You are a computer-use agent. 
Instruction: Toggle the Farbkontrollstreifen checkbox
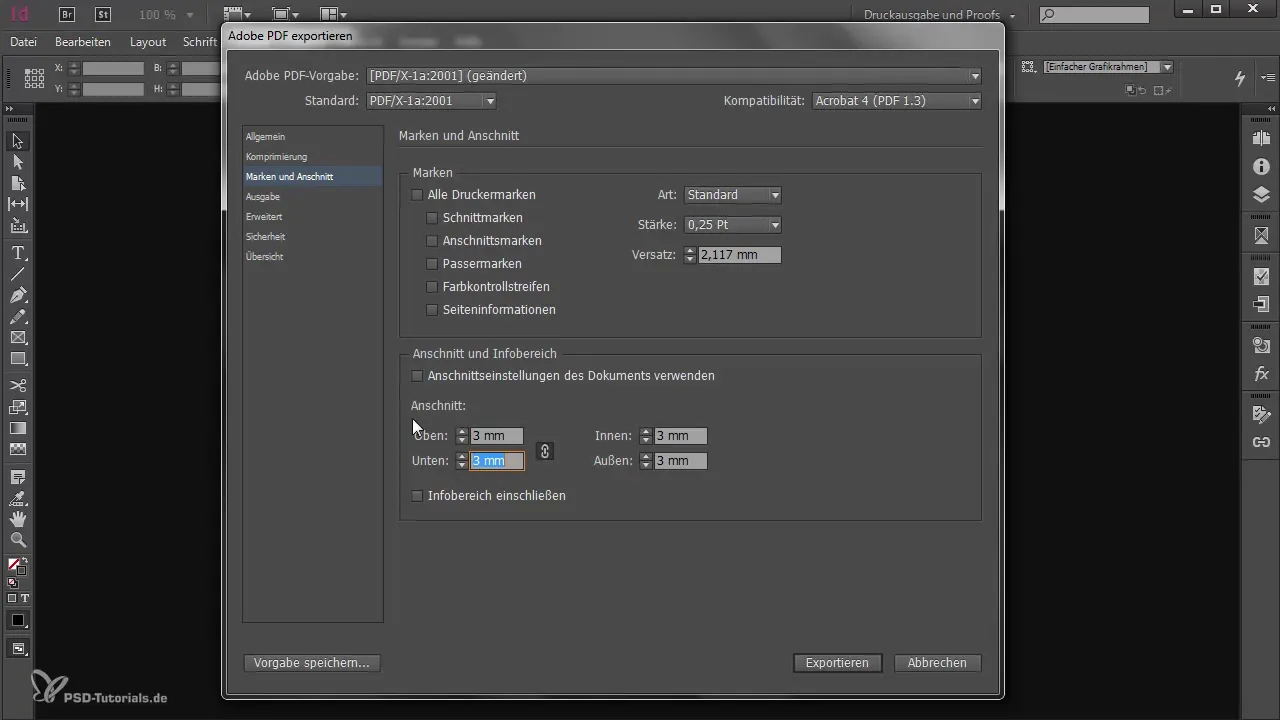[x=433, y=287]
